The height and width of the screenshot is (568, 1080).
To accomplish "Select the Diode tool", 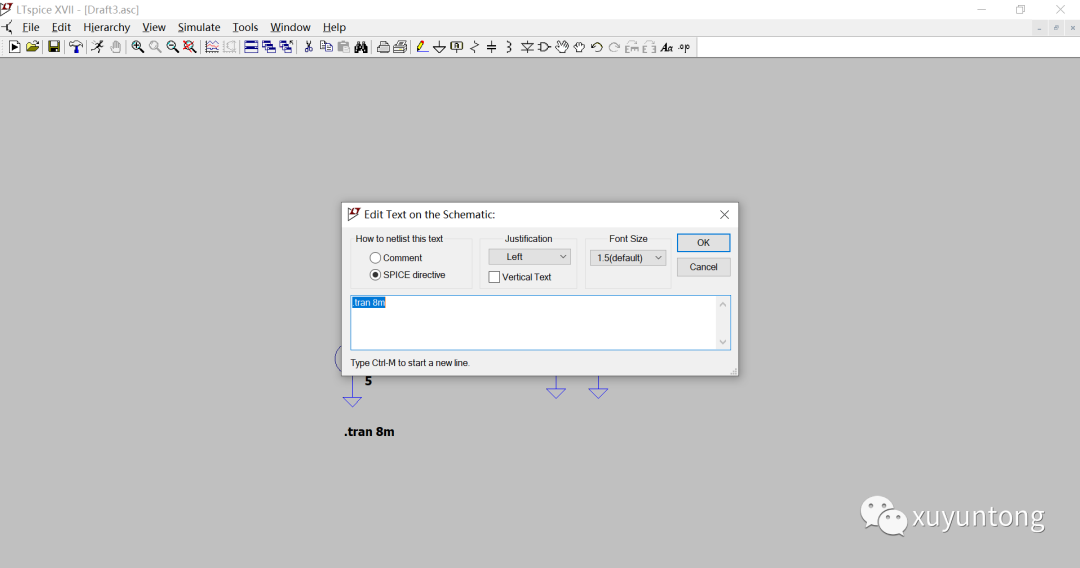I will point(527,47).
